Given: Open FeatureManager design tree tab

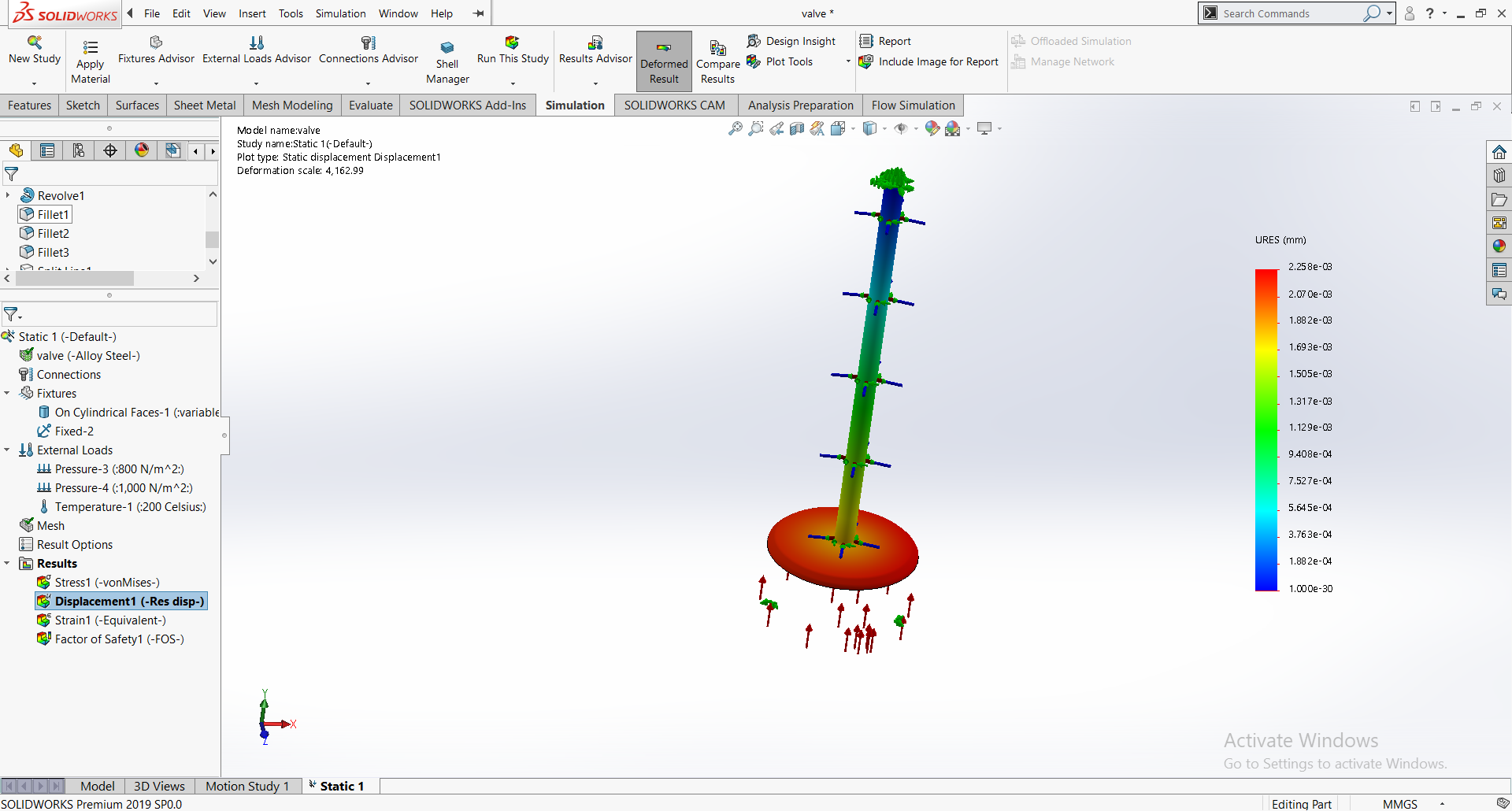Looking at the screenshot, I should coord(16,150).
